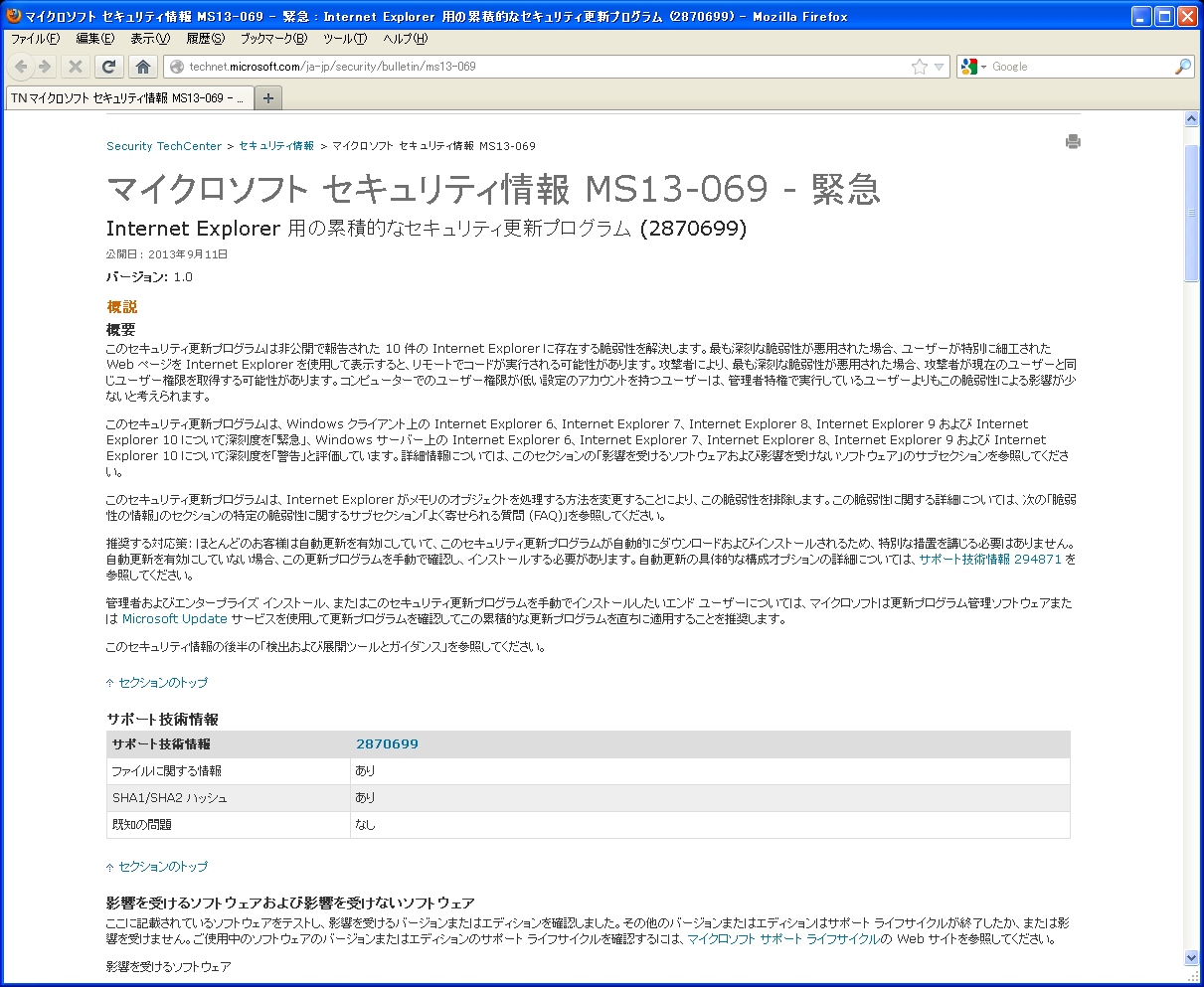Open the サポート技術情報 294871 link
This screenshot has width=1204, height=987.
click(989, 560)
